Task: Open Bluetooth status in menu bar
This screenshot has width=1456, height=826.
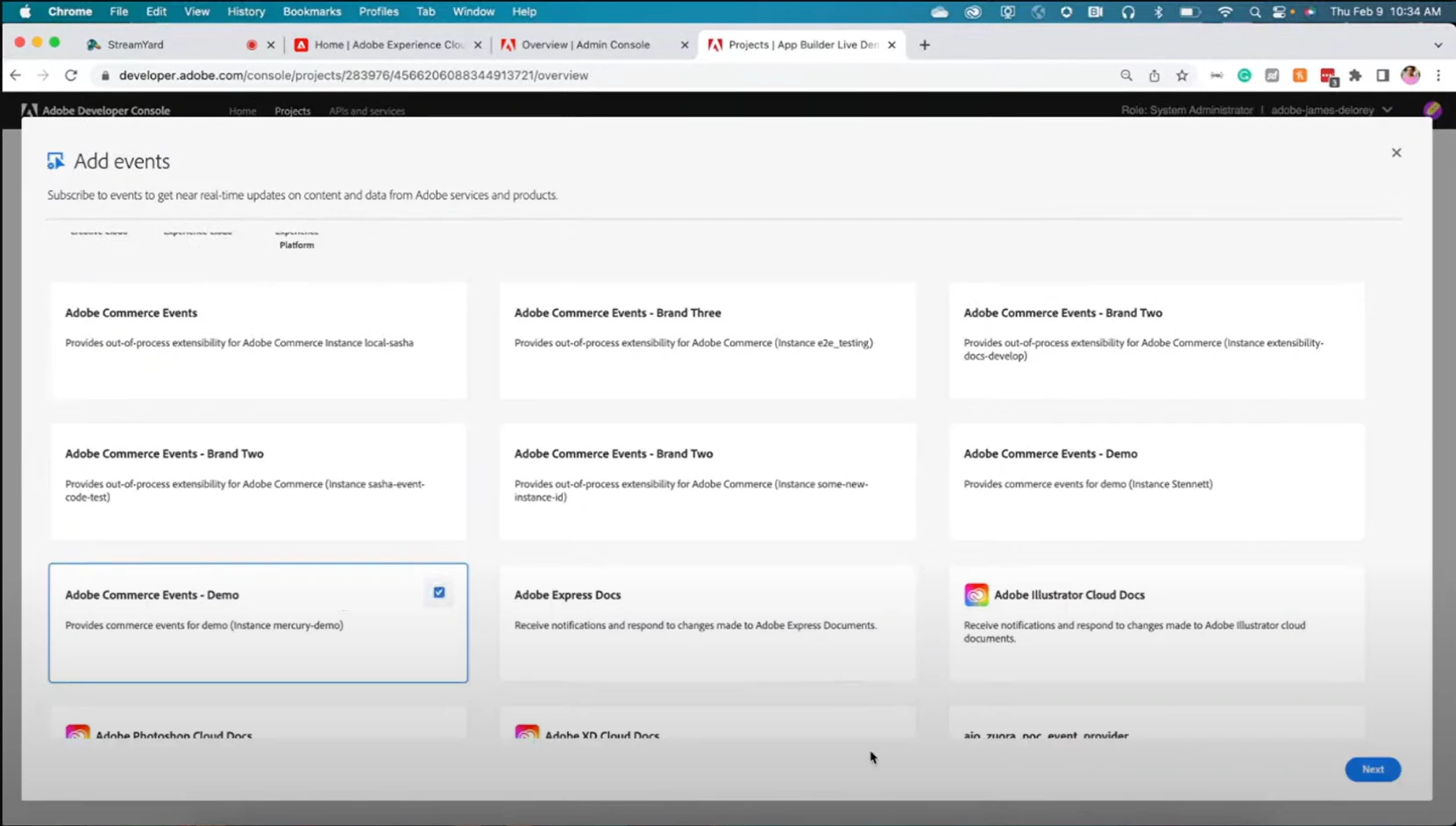Action: click(1158, 11)
